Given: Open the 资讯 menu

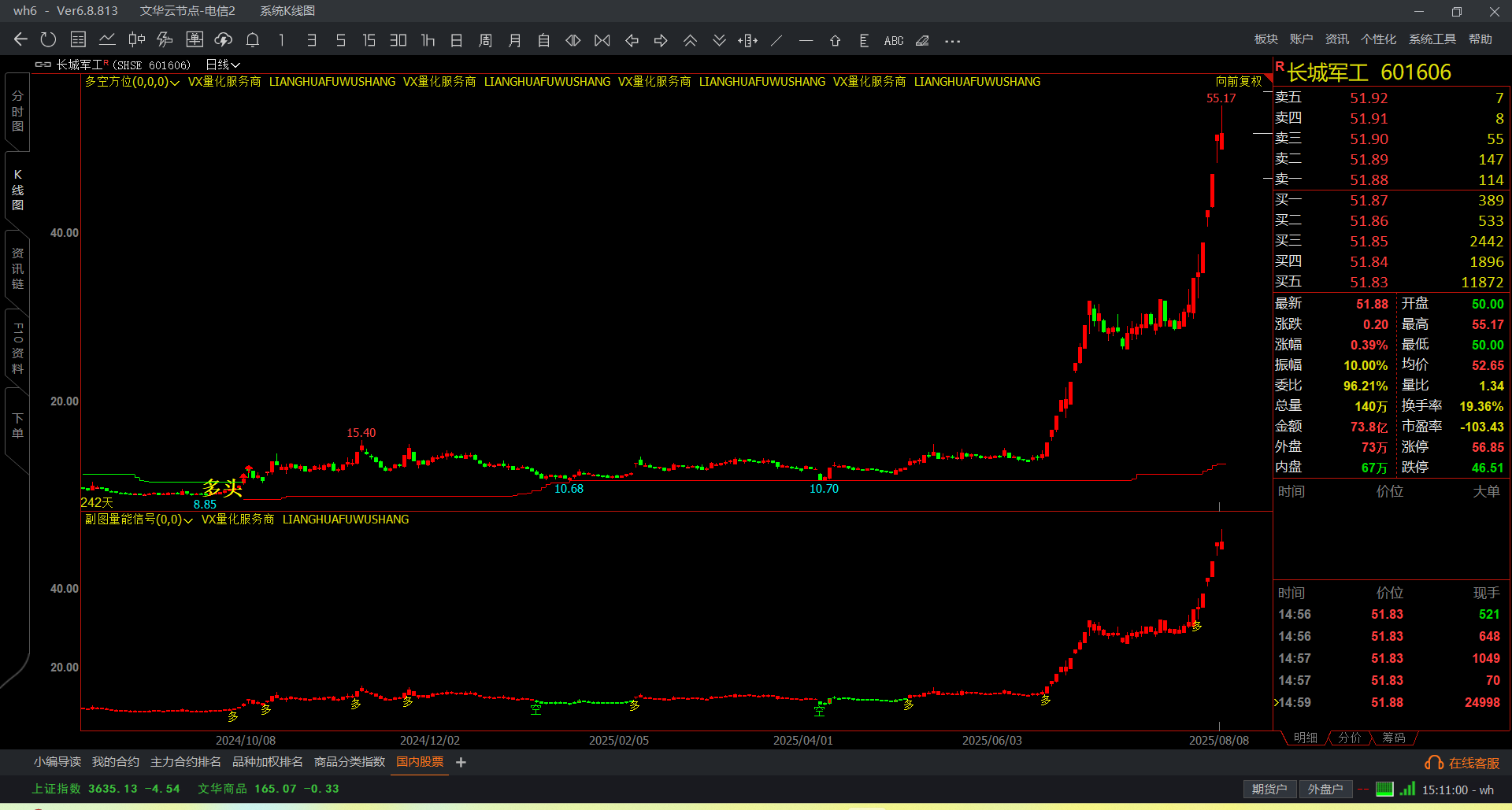Looking at the screenshot, I should coord(1337,39).
